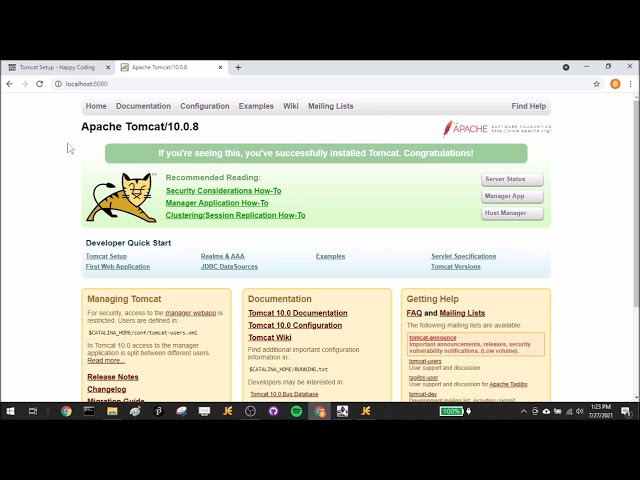Click the Apache Software Foundation logo
The image size is (640, 480).
497,129
